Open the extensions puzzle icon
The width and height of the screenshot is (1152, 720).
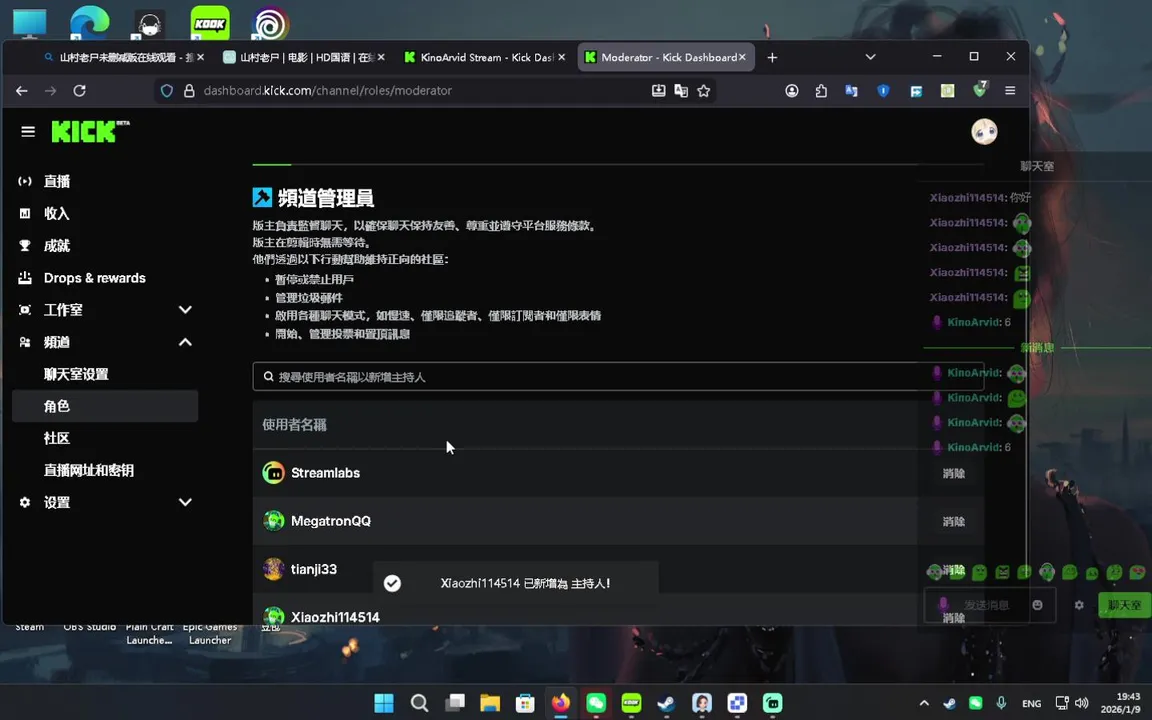click(x=821, y=91)
